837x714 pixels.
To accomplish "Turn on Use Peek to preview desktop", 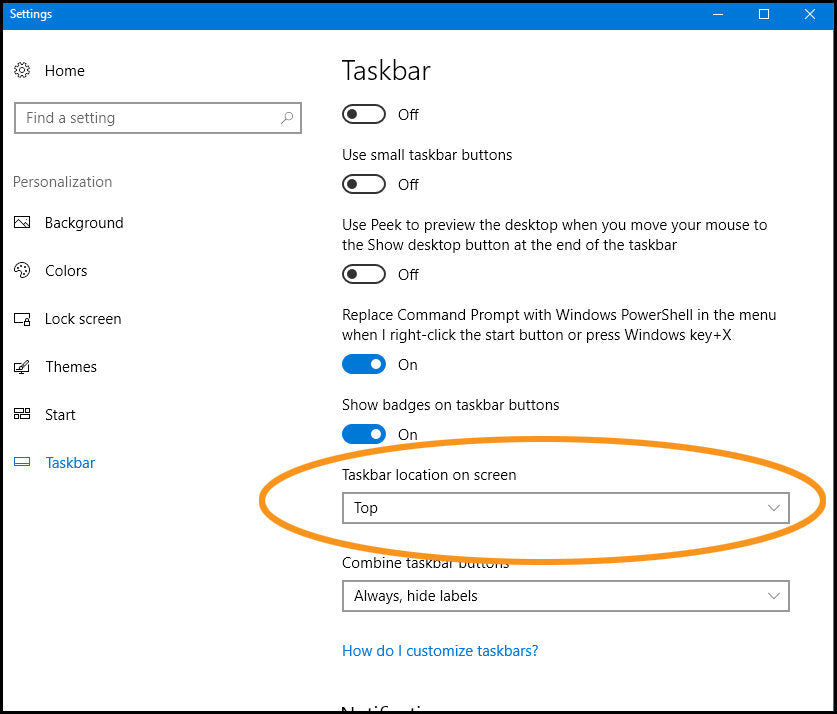I will [364, 274].
